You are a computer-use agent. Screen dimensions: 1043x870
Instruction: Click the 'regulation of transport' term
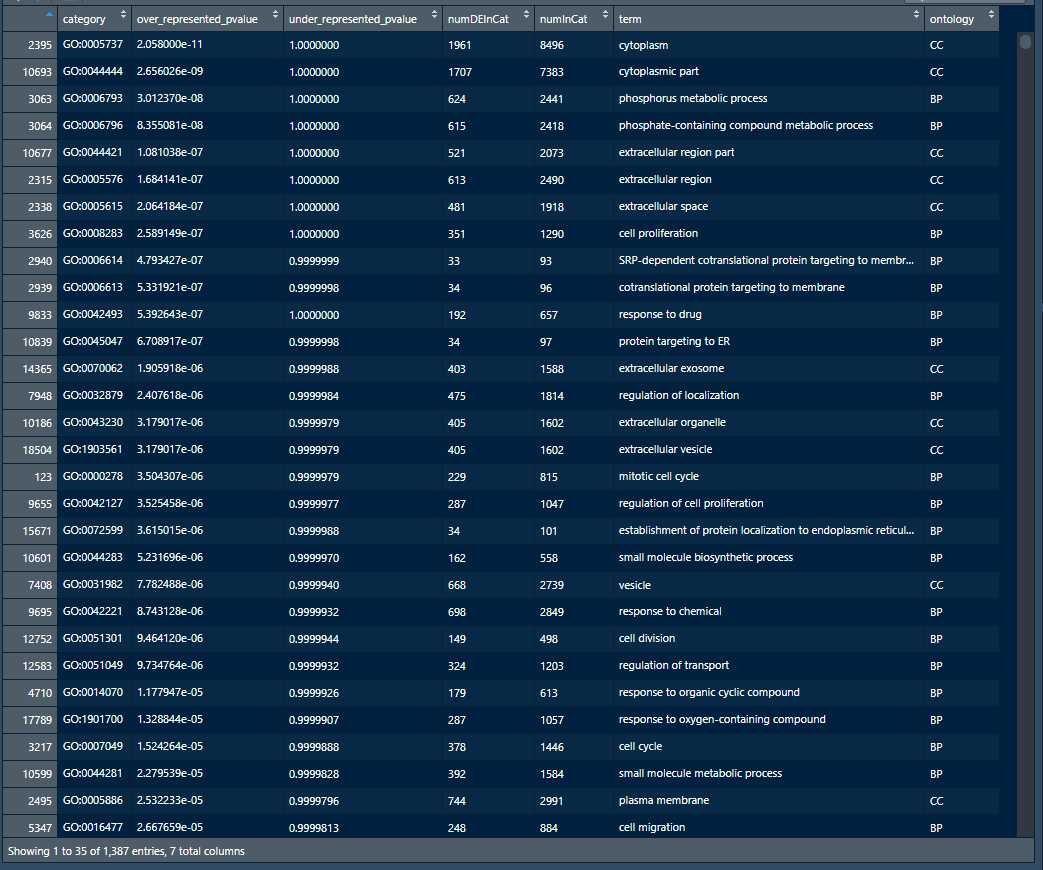click(x=673, y=665)
